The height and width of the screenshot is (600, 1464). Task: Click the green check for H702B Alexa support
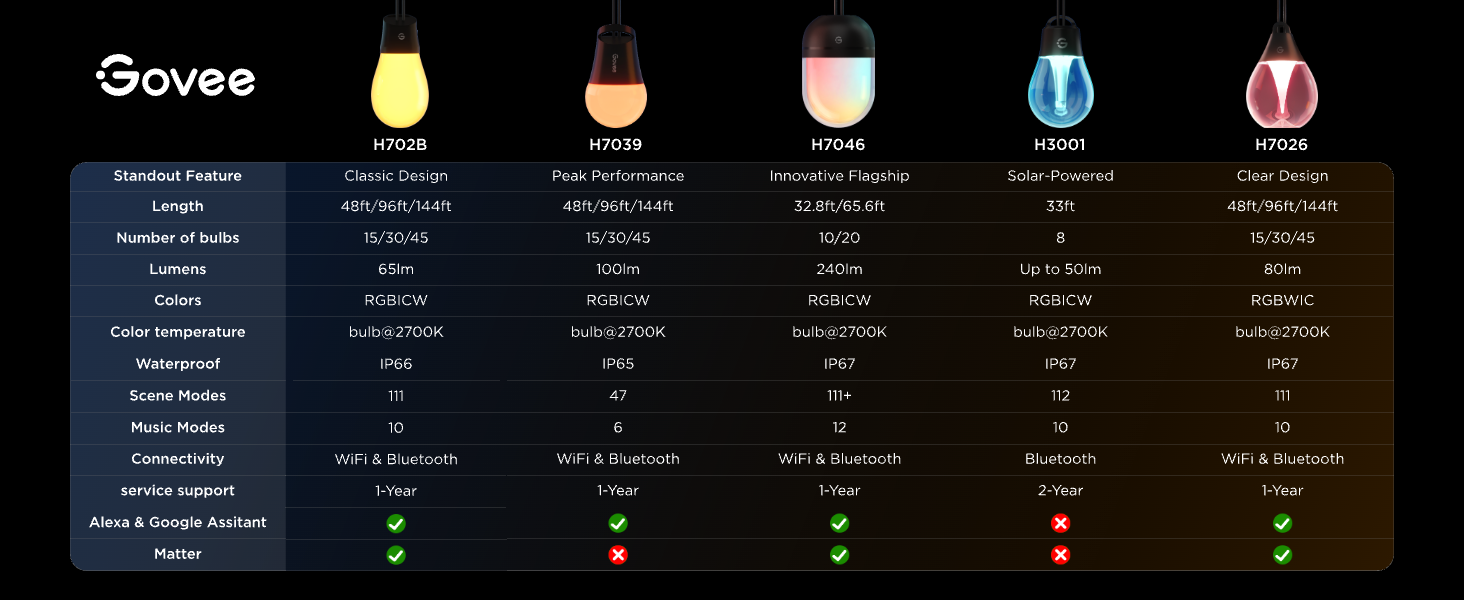pyautogui.click(x=396, y=523)
